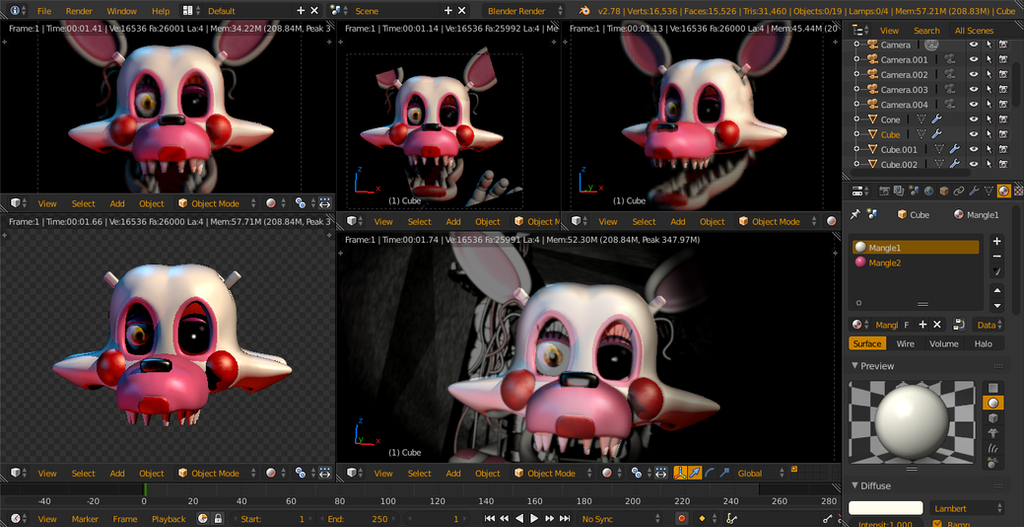Expand the Cone outliner item
The width and height of the screenshot is (1024, 527).
click(856, 120)
